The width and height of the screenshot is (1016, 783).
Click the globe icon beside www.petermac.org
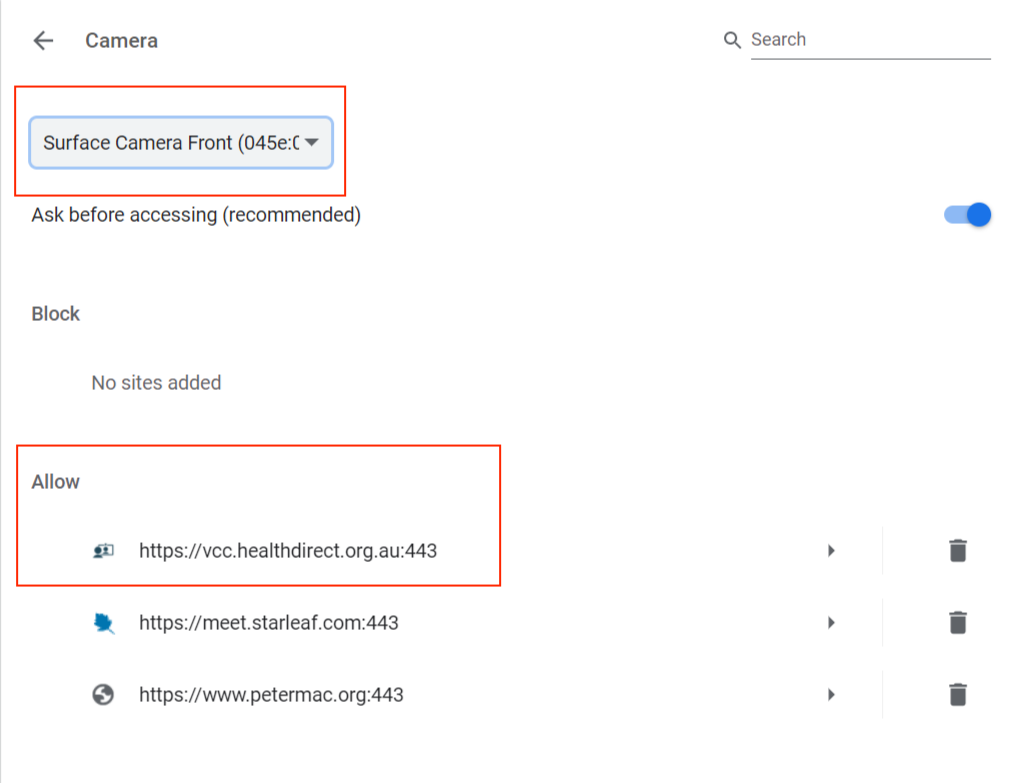103,694
